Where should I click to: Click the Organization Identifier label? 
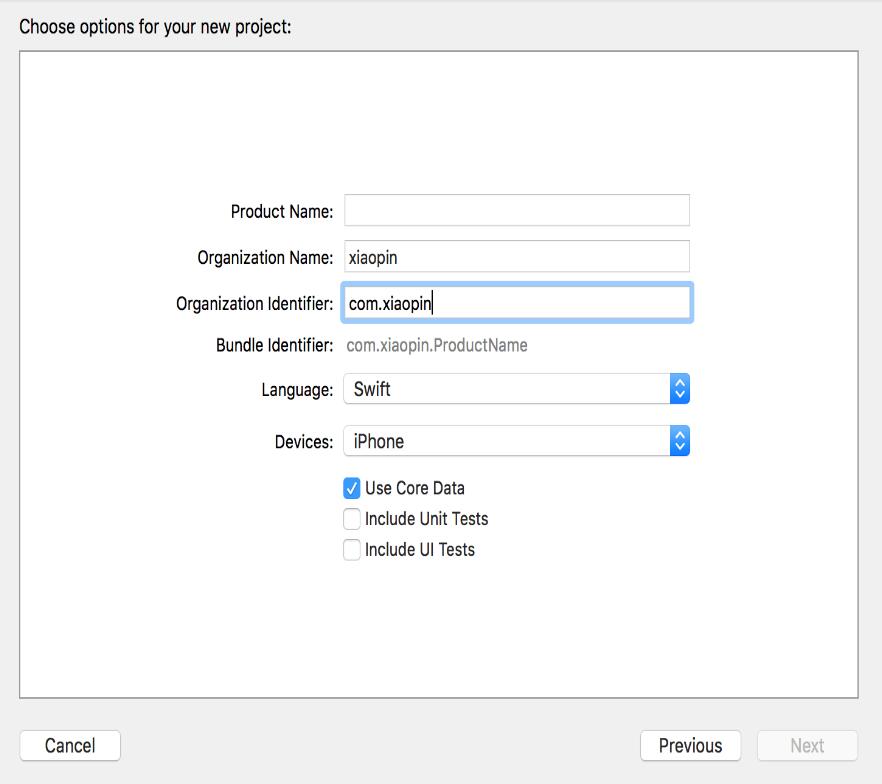point(254,304)
